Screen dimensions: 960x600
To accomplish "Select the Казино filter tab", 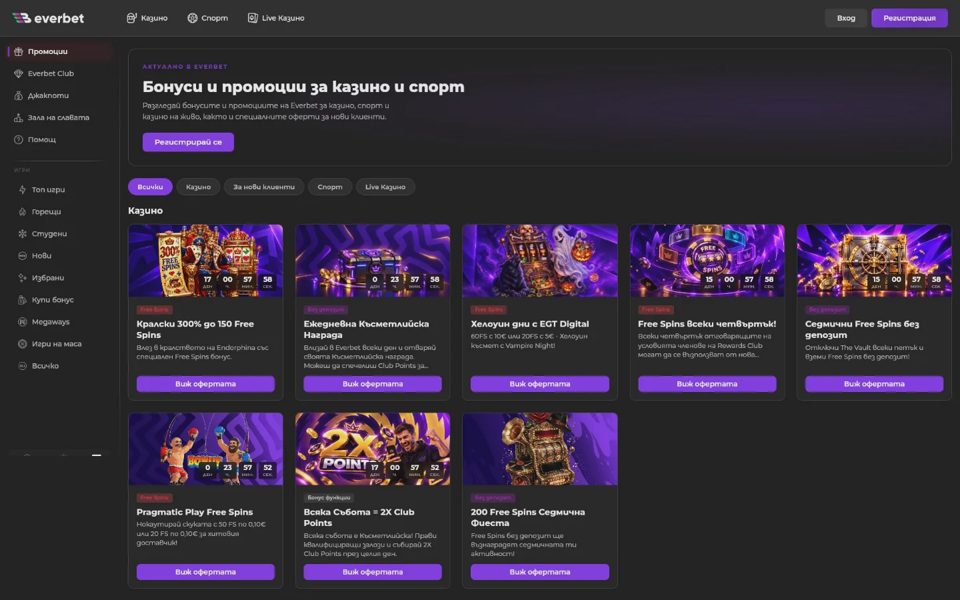I will pos(198,187).
